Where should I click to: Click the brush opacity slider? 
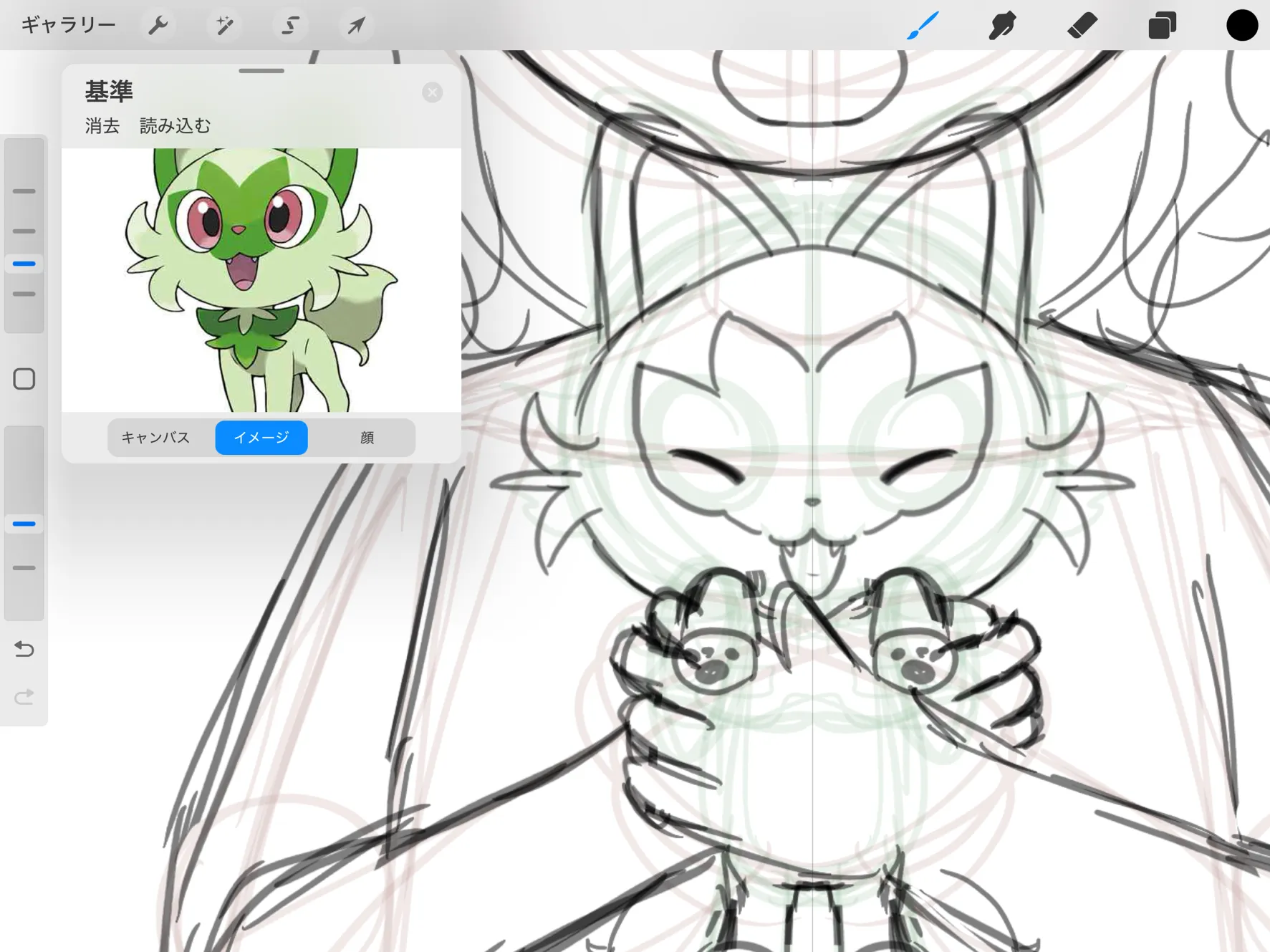24,523
